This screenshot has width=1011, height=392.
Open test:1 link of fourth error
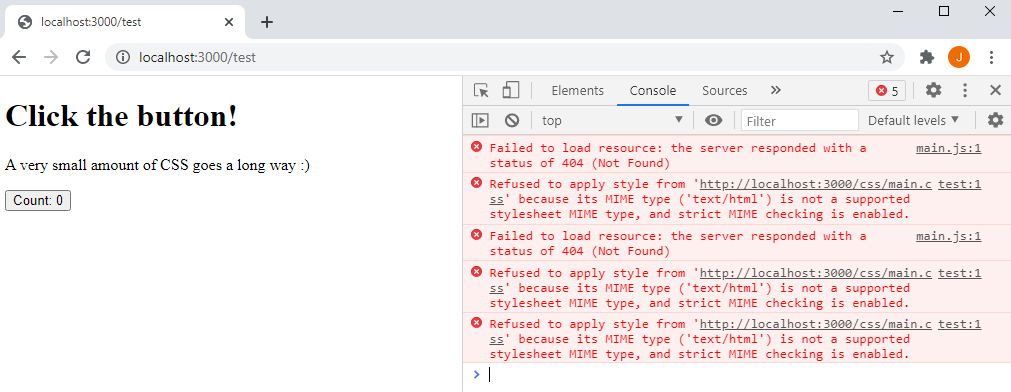[x=959, y=273]
